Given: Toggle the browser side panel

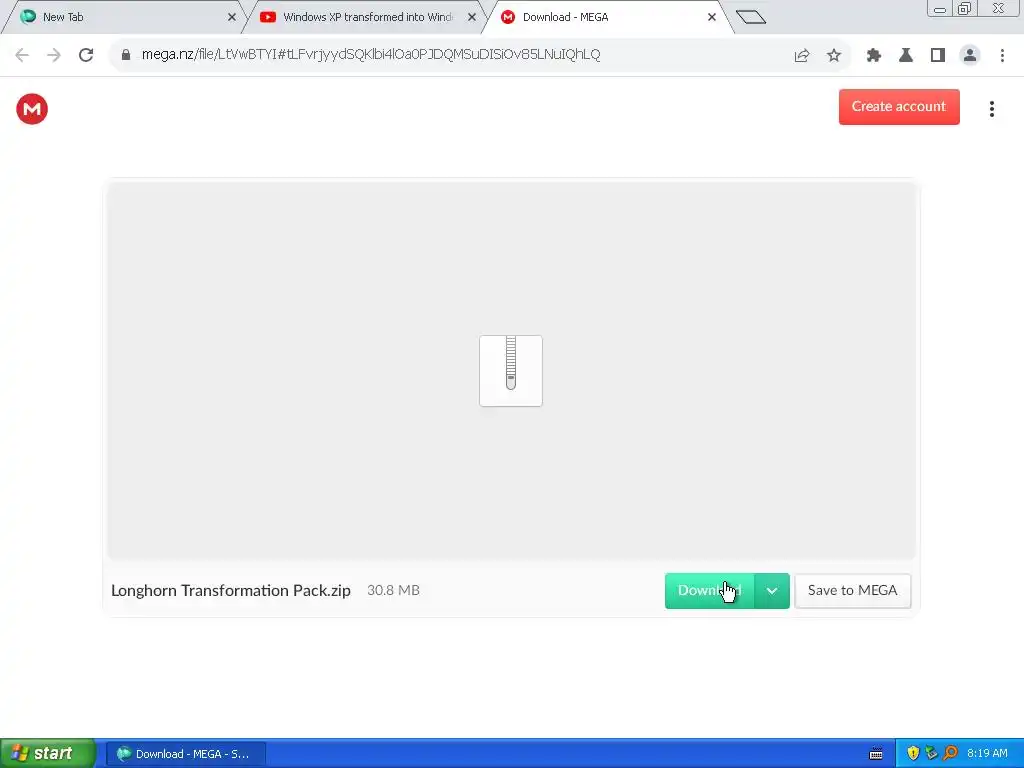Looking at the screenshot, I should tap(938, 56).
